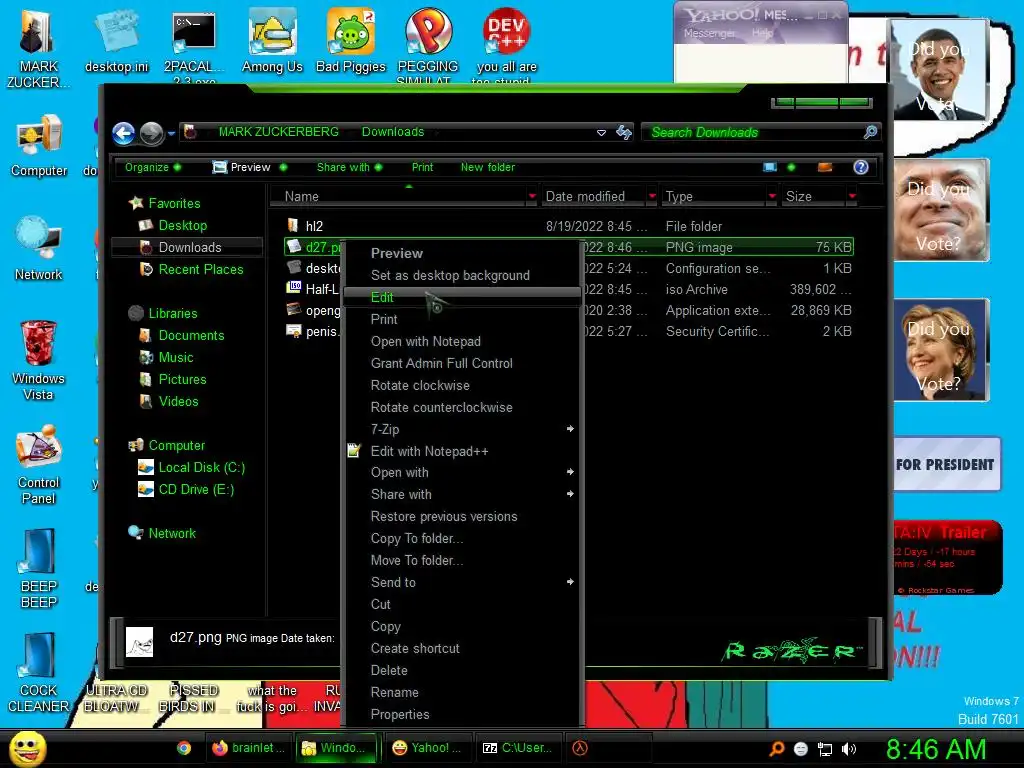Open the desktop.ini file icon

pyautogui.click(x=116, y=42)
